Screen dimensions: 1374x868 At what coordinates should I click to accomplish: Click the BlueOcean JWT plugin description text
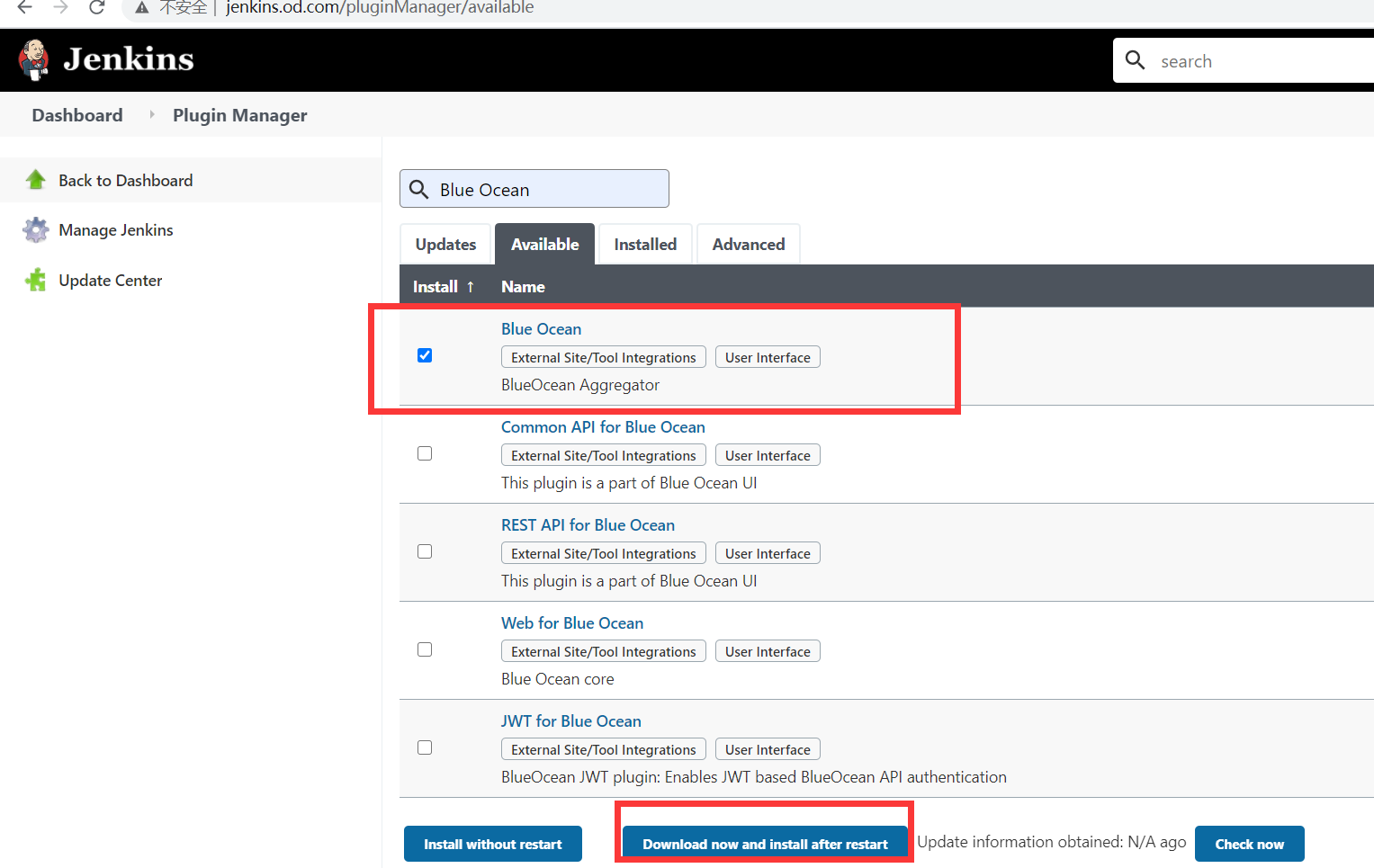tap(754, 777)
